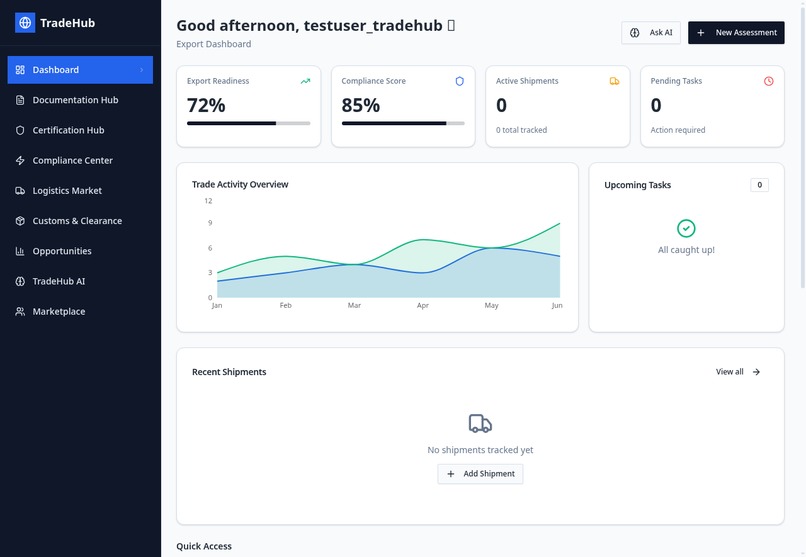Image resolution: width=806 pixels, height=557 pixels.
Task: Click the Good afternoon greeting heading
Action: click(x=316, y=26)
